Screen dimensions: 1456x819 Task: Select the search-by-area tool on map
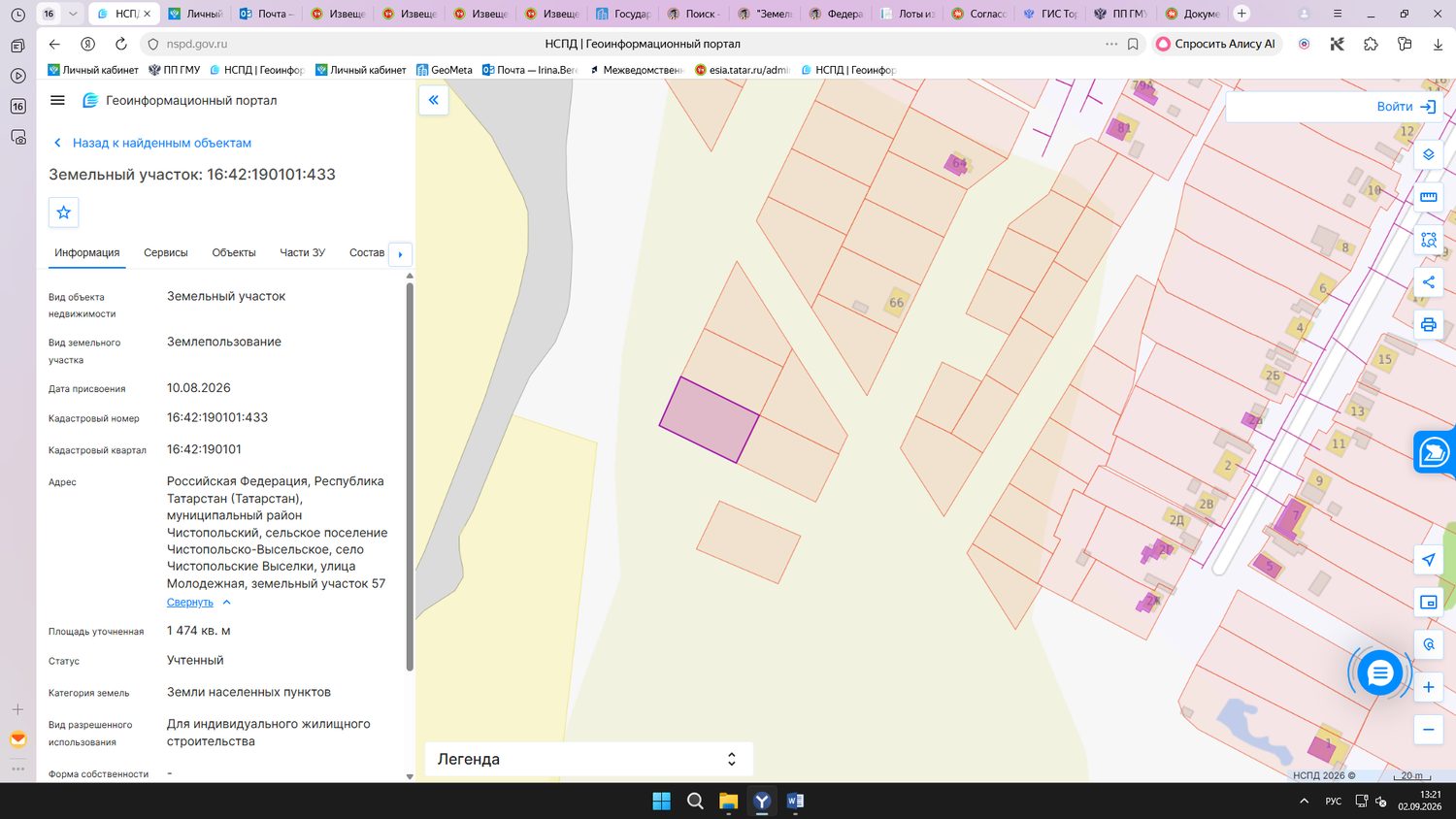1428,240
